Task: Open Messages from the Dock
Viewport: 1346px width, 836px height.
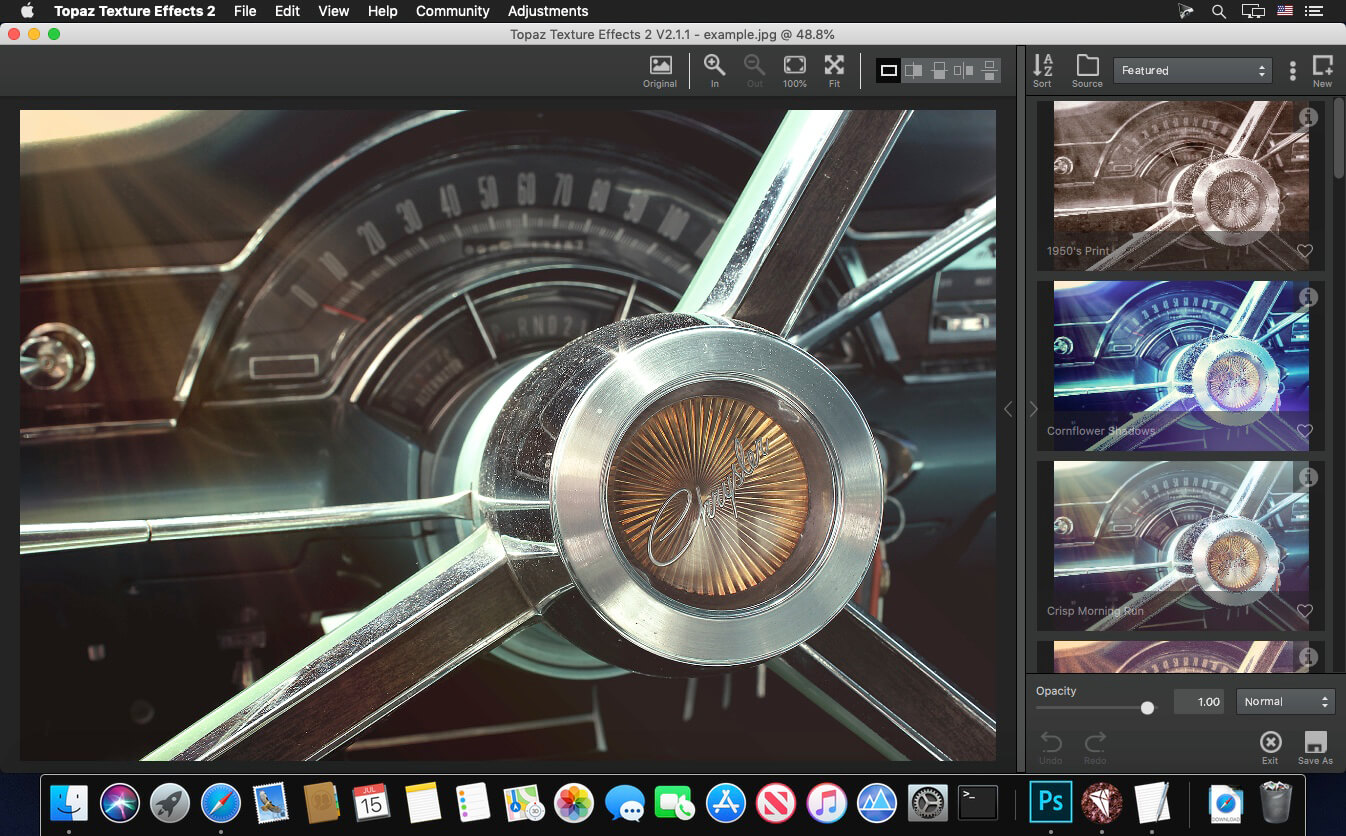Action: [x=625, y=802]
